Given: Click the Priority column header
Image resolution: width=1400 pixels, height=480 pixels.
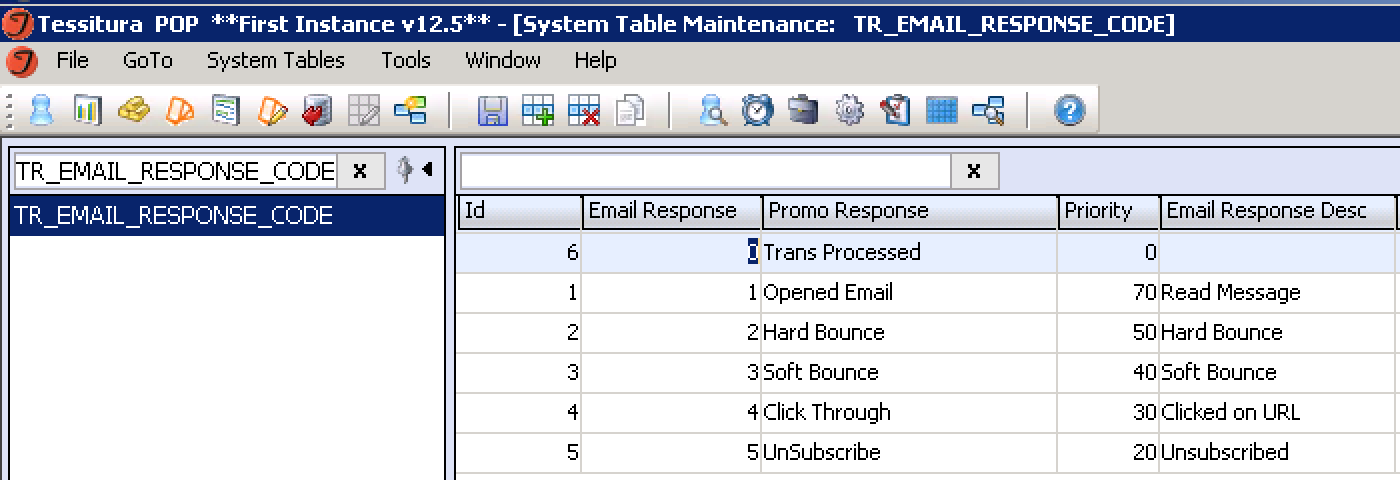Looking at the screenshot, I should pyautogui.click(x=1109, y=211).
